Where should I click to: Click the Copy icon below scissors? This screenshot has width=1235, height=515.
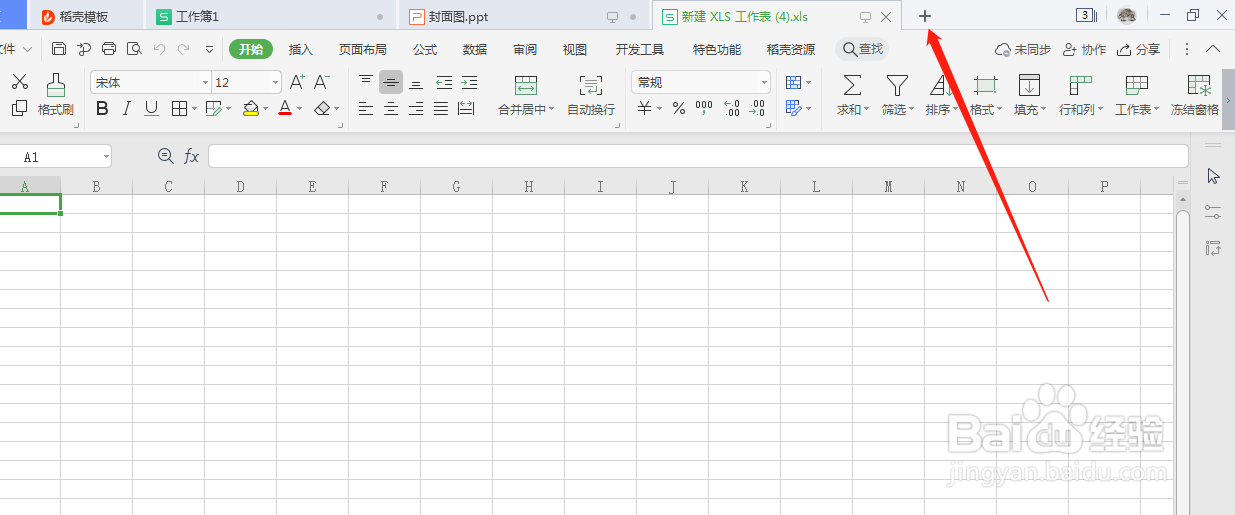pyautogui.click(x=20, y=108)
